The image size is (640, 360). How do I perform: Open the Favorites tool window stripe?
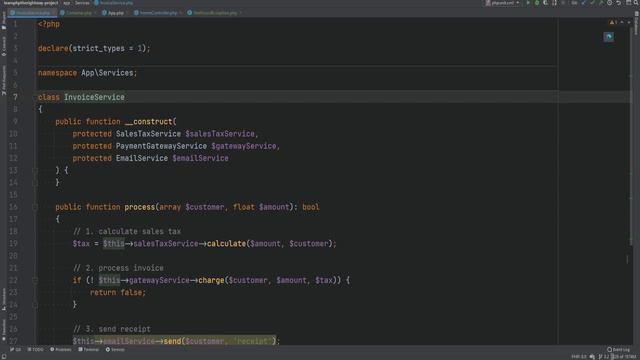point(4,329)
